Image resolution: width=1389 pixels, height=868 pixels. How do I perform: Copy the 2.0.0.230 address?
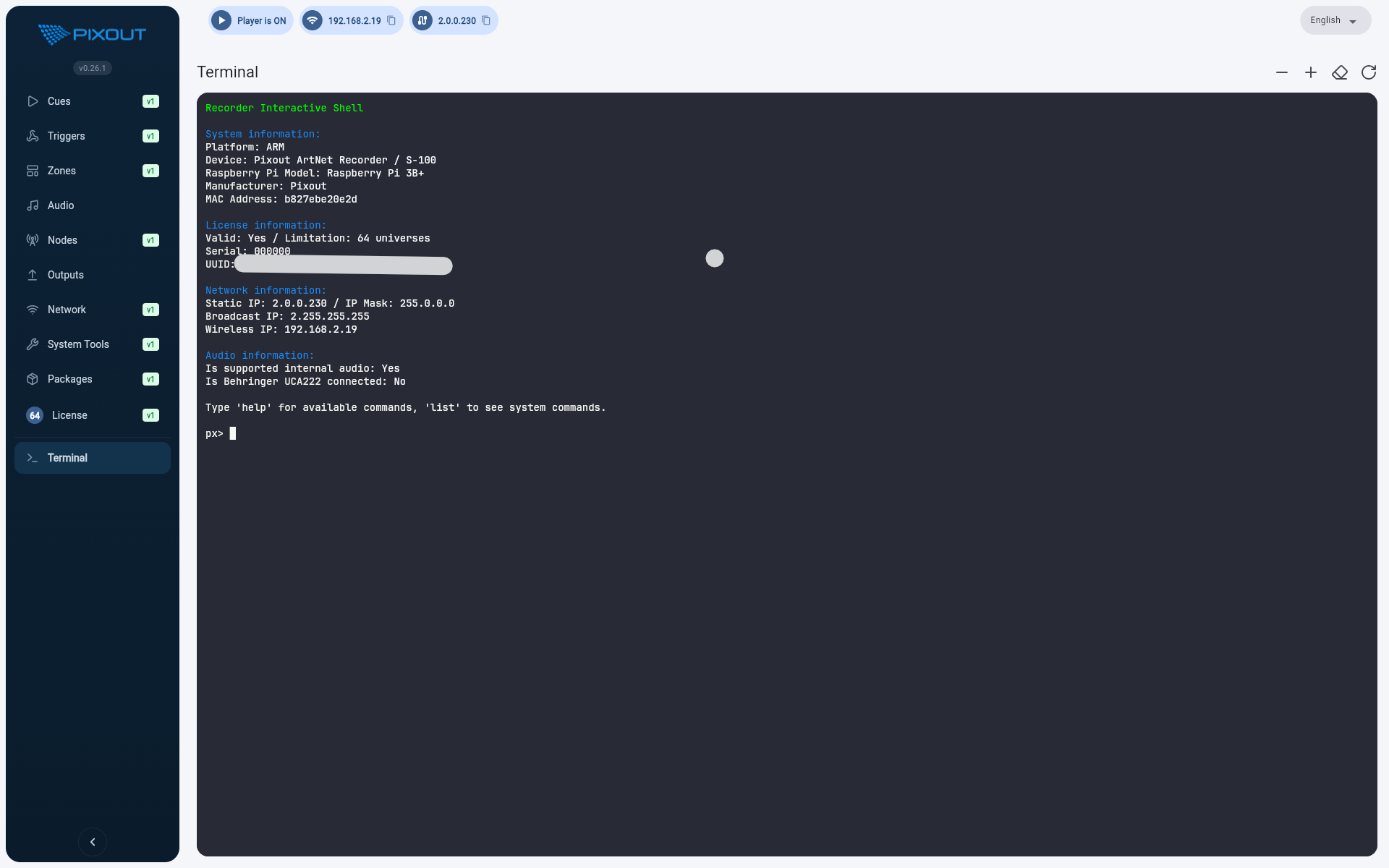point(486,20)
